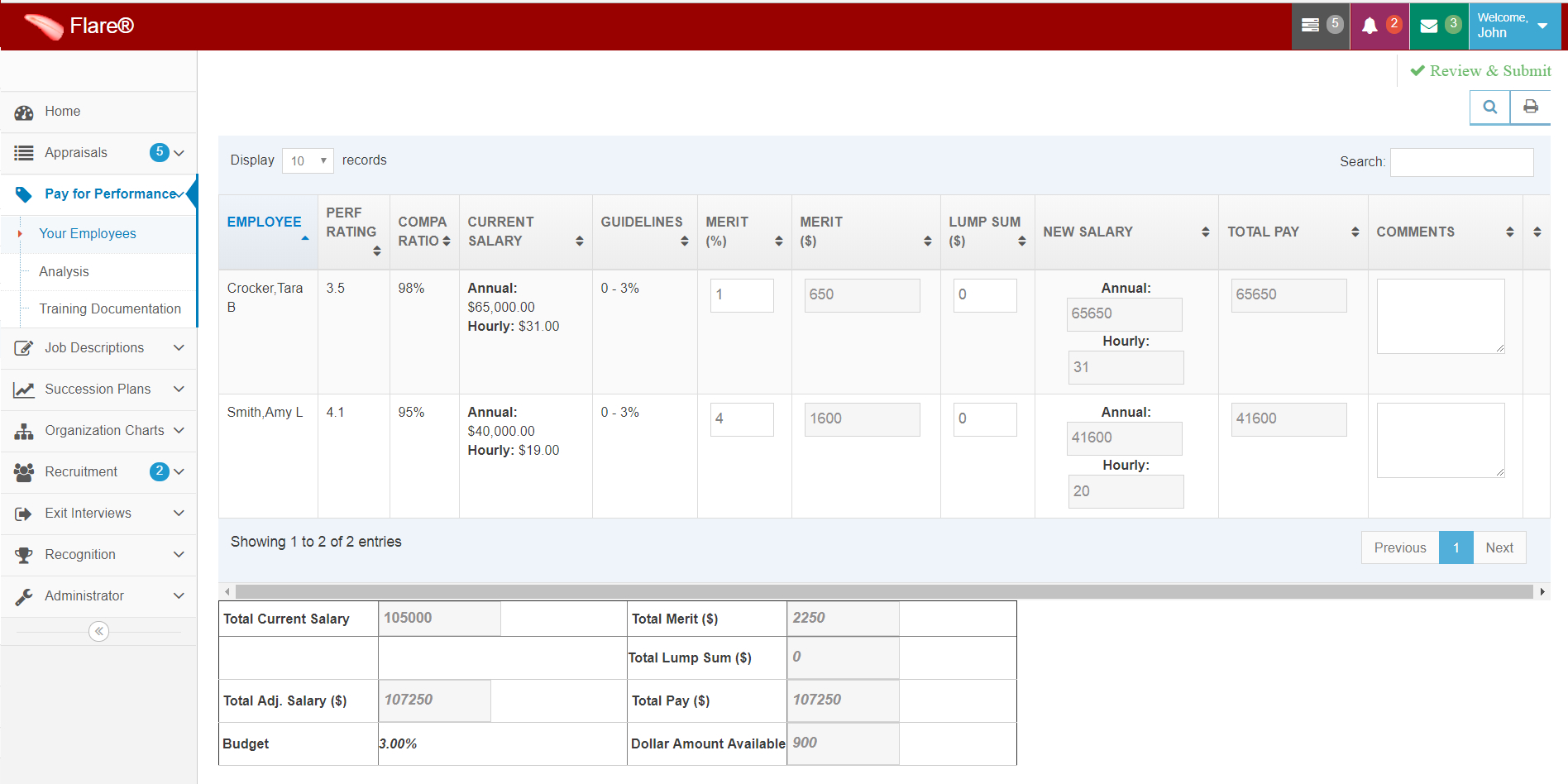Click Comments box for Smith, Amy
This screenshot has width=1568, height=784.
click(1441, 440)
